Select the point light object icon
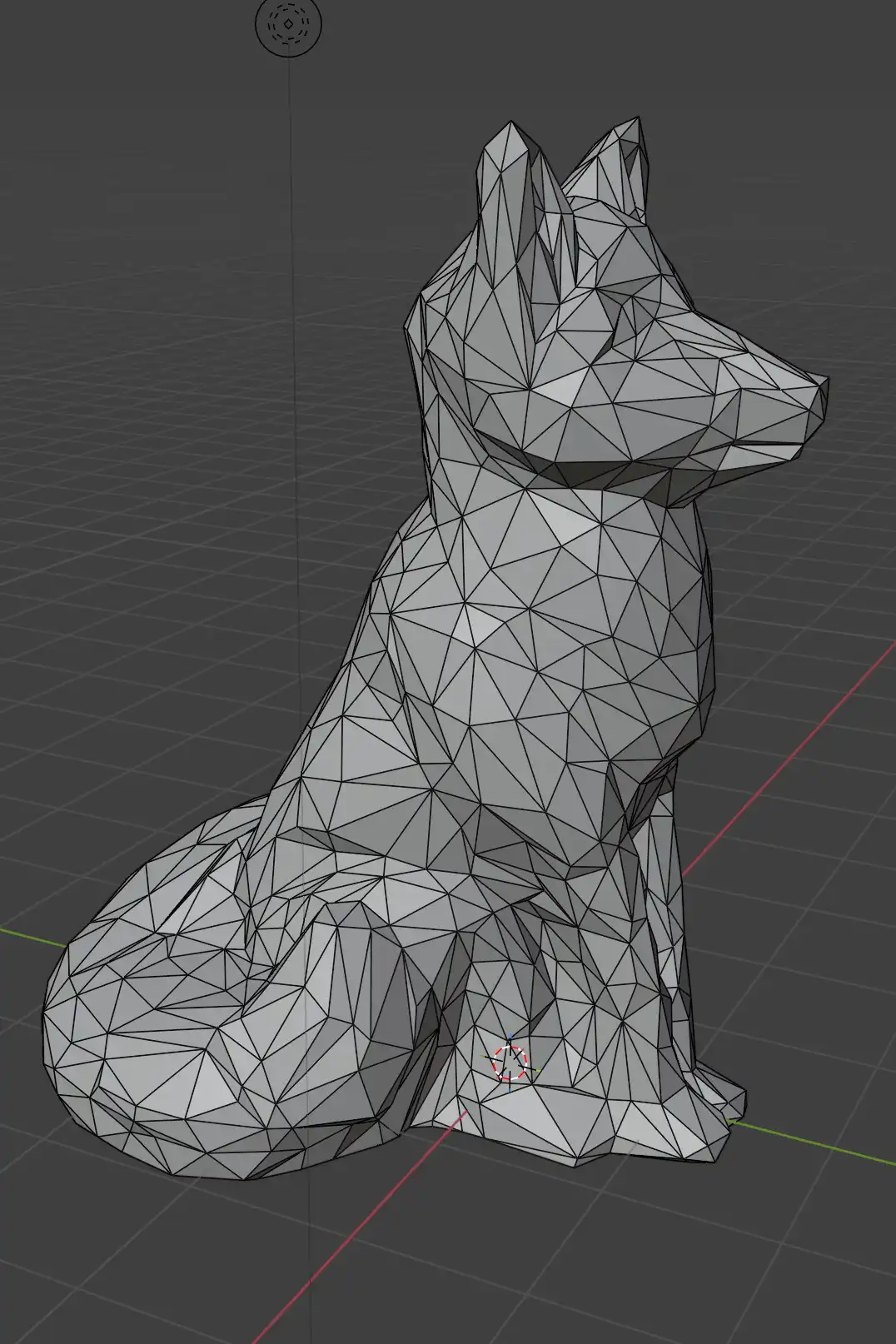The width and height of the screenshot is (896, 1344). point(288,25)
